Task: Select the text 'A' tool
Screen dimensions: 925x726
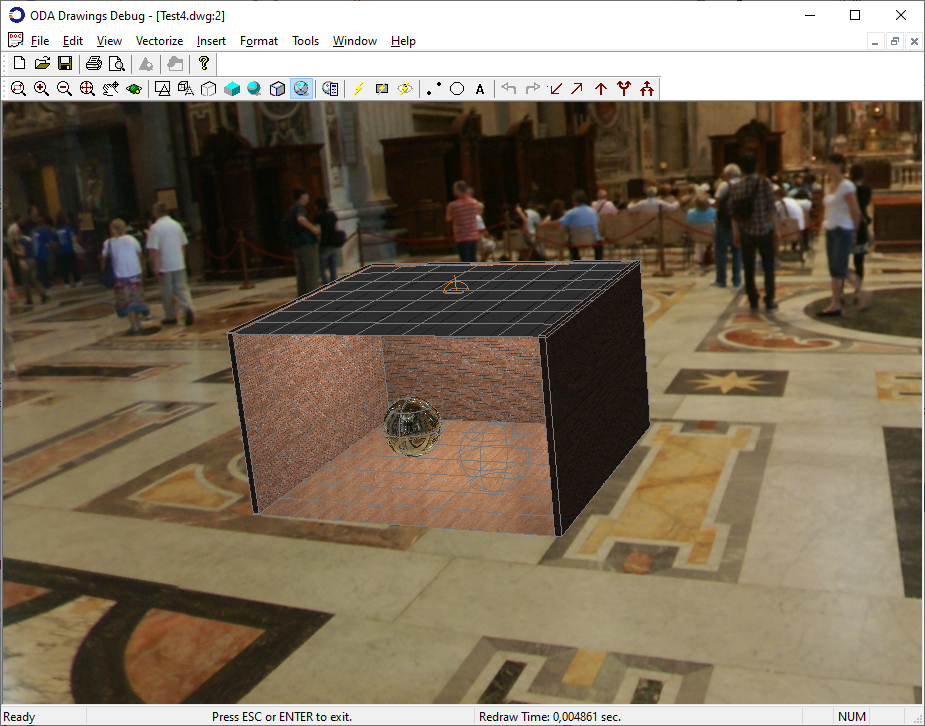Action: tap(480, 89)
